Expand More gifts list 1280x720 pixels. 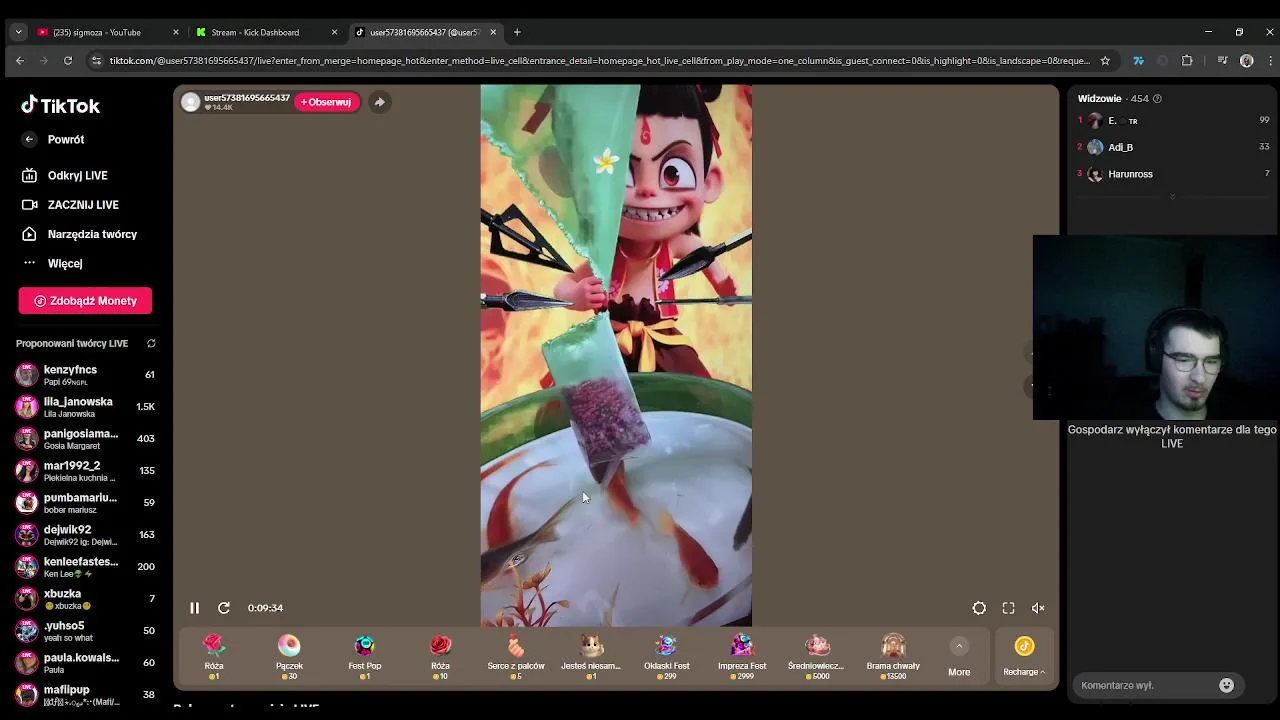point(959,657)
